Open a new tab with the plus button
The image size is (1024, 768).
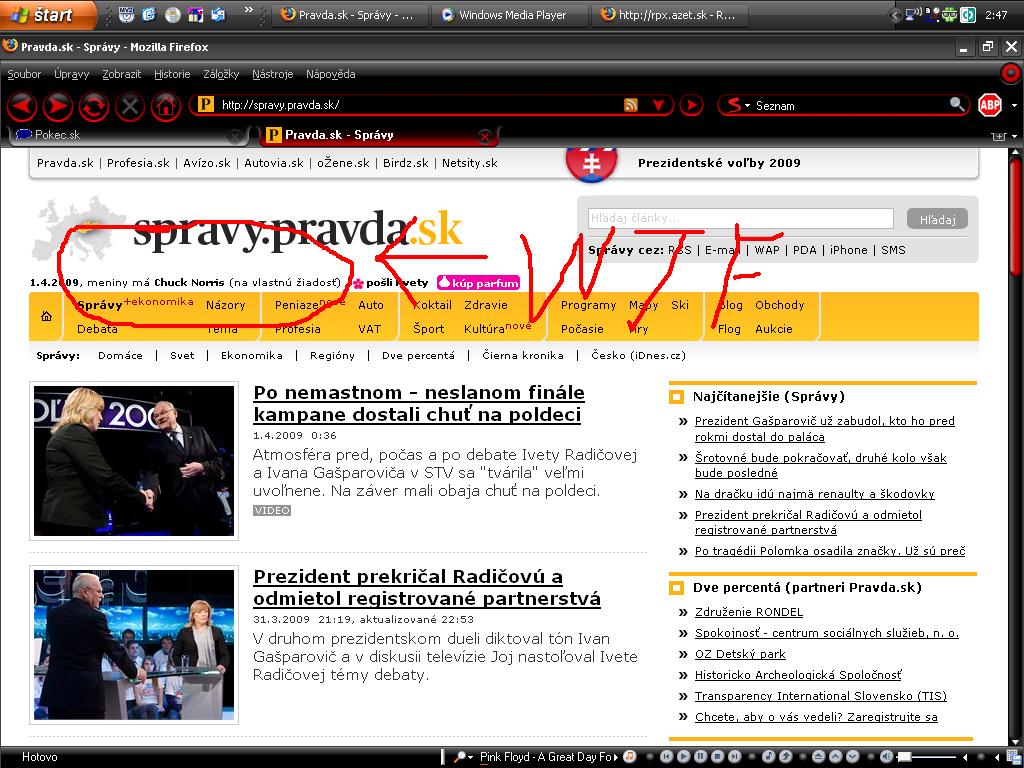click(999, 136)
